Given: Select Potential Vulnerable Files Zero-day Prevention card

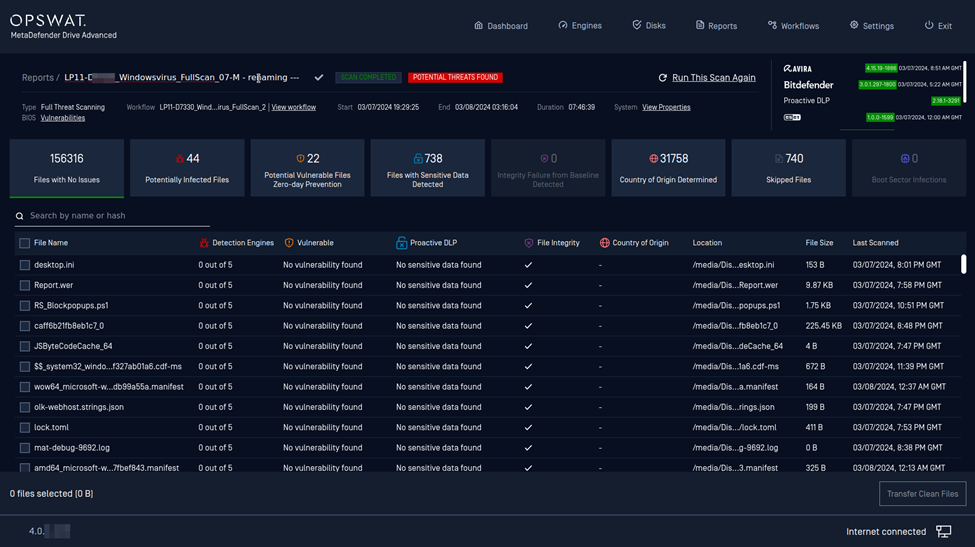Looking at the screenshot, I should tap(307, 168).
